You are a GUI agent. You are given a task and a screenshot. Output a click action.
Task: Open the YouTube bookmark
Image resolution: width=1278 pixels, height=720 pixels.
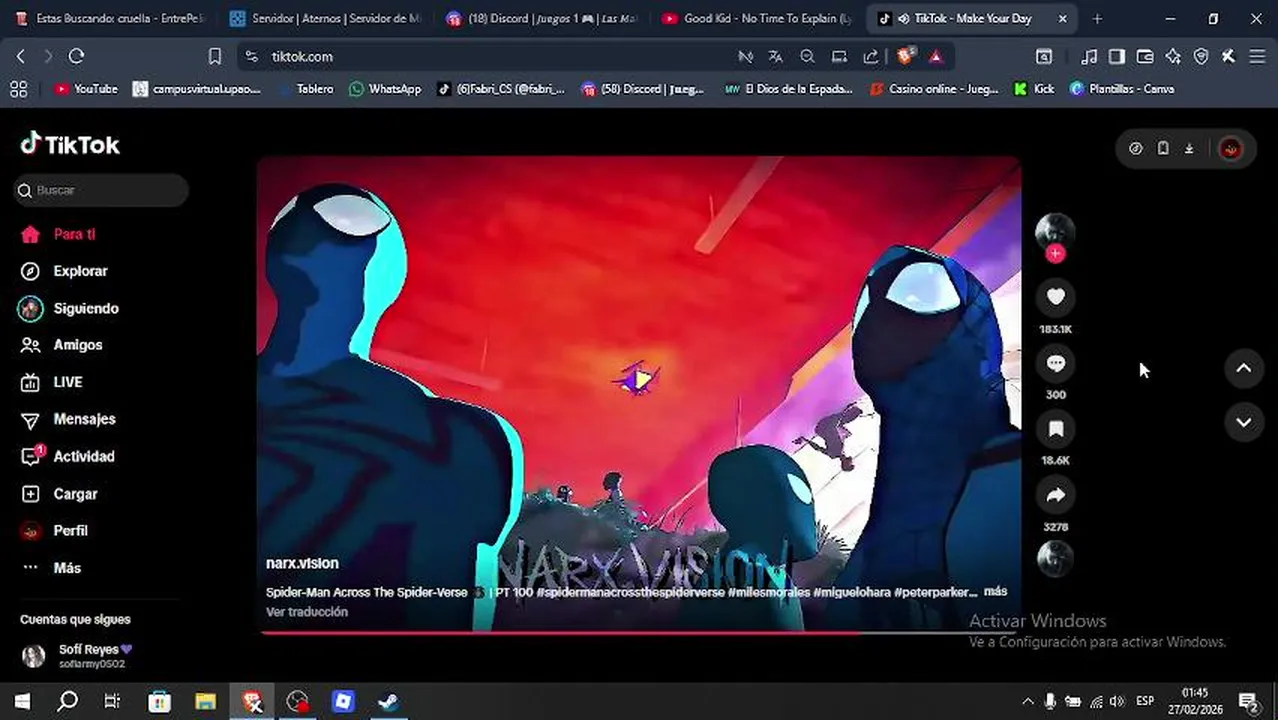pos(86,89)
